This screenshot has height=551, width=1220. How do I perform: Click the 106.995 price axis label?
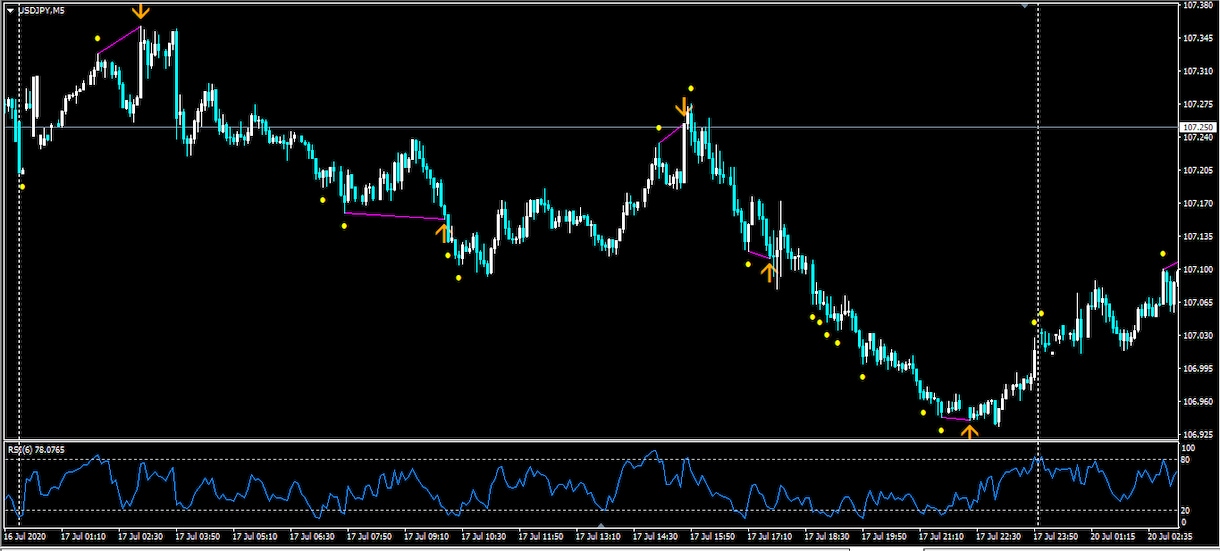click(1197, 368)
